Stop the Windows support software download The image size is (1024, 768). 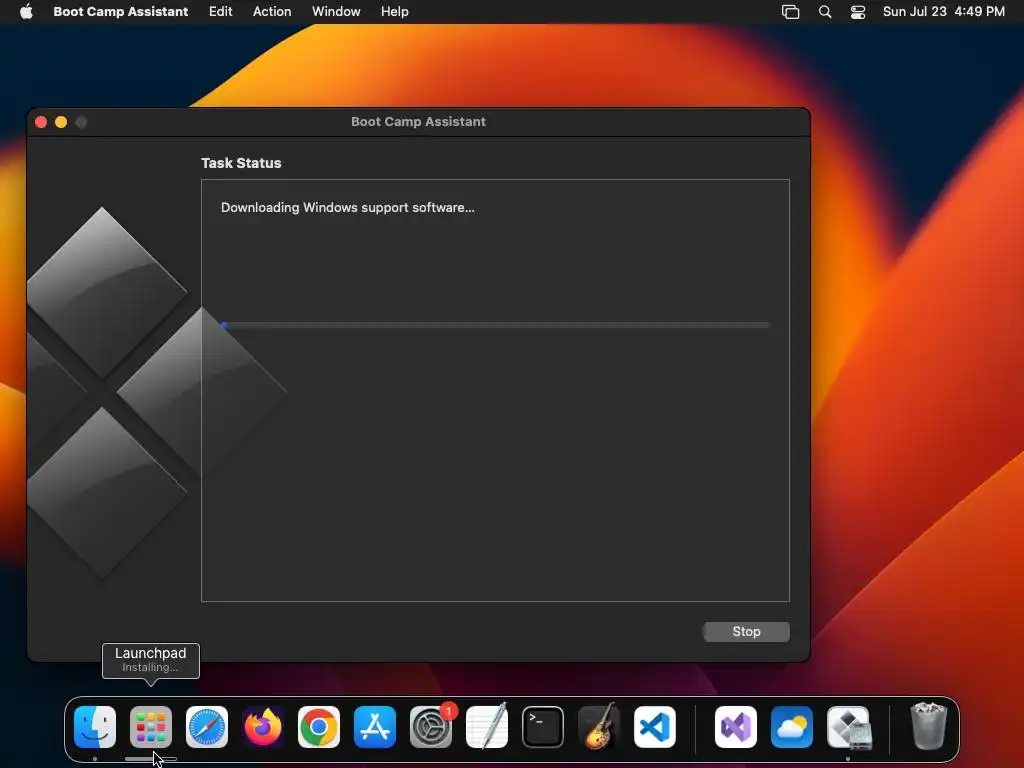(746, 632)
